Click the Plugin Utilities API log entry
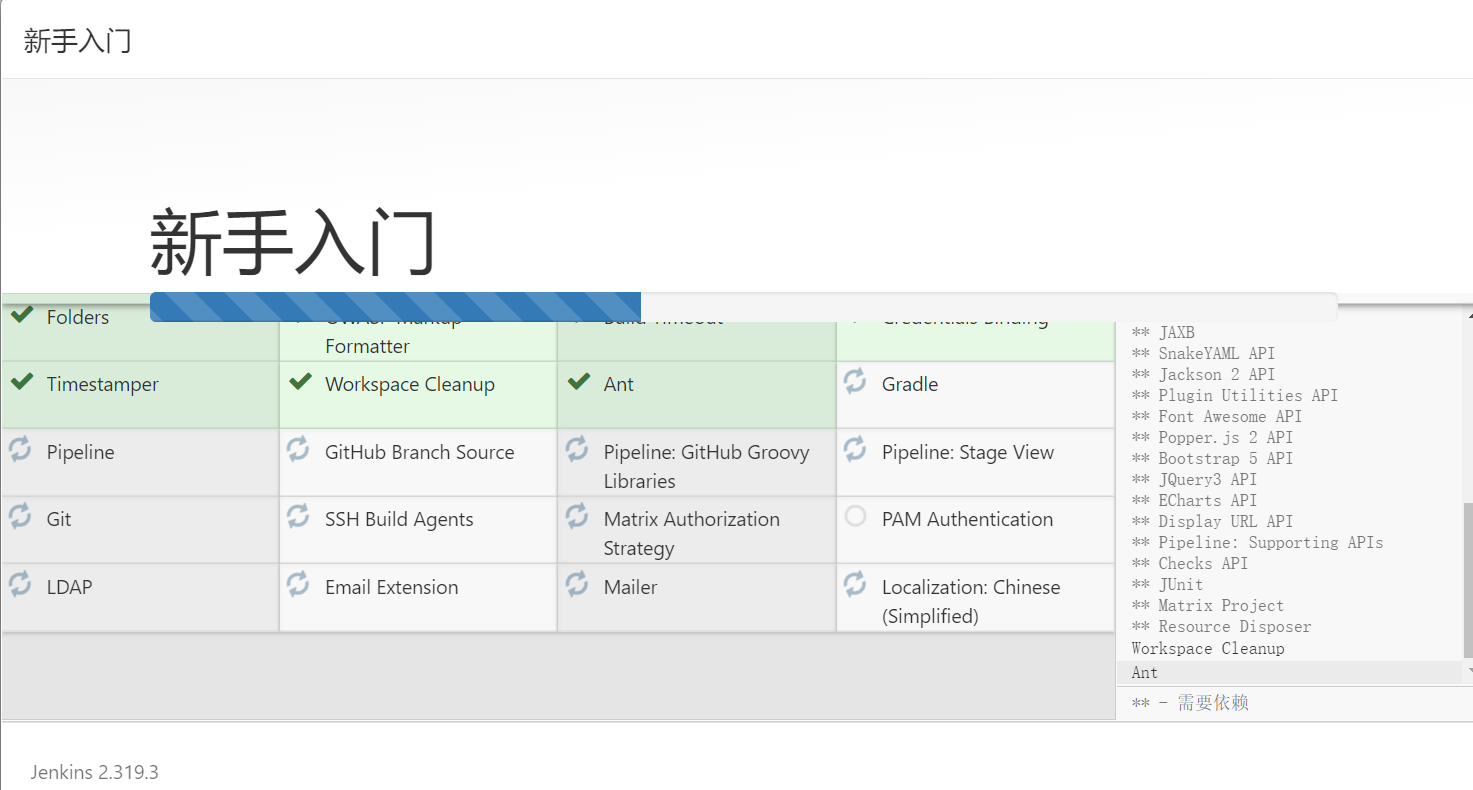The width and height of the screenshot is (1473, 790). point(1235,395)
